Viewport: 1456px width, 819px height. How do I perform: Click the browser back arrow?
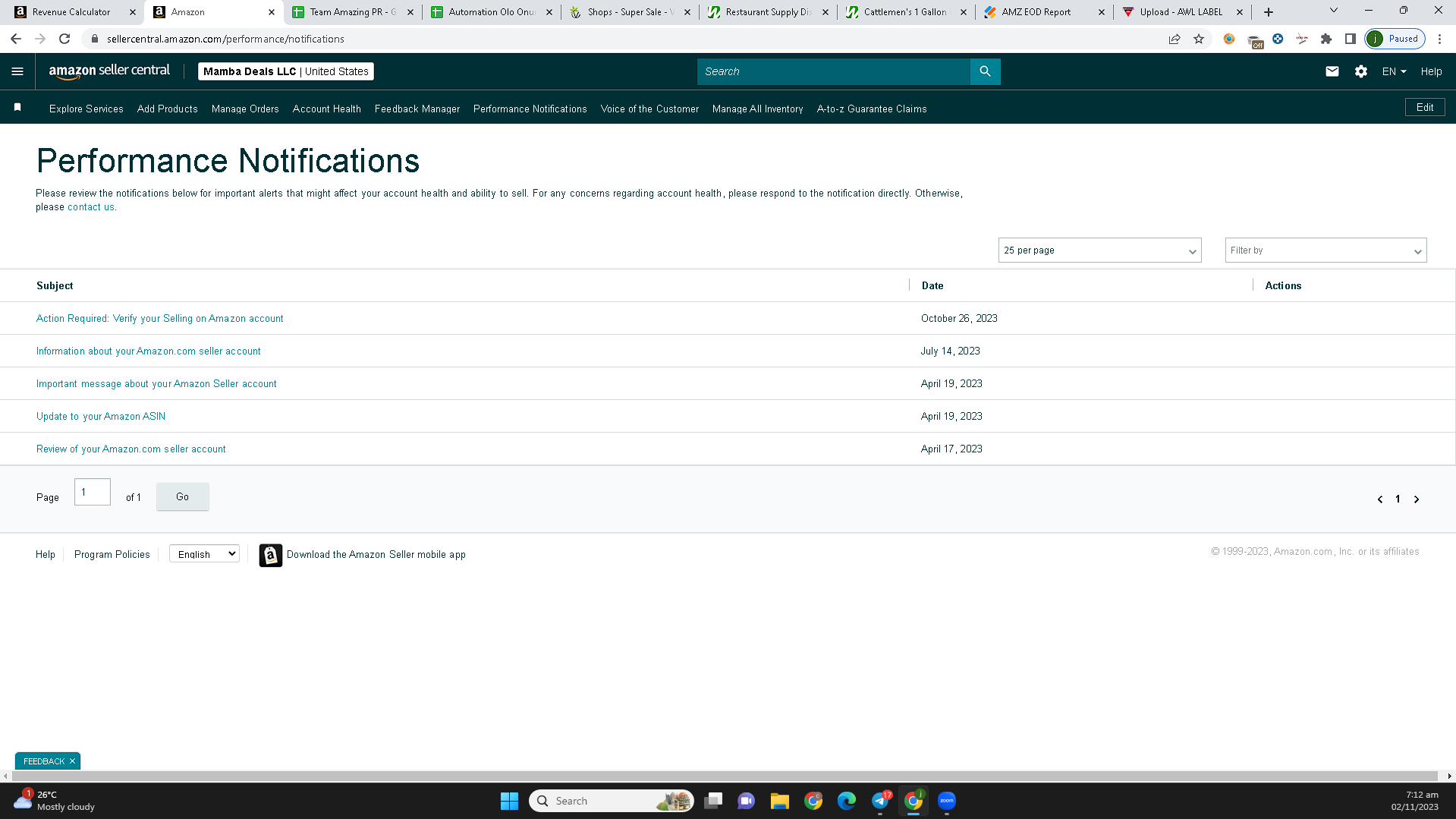coord(16,39)
